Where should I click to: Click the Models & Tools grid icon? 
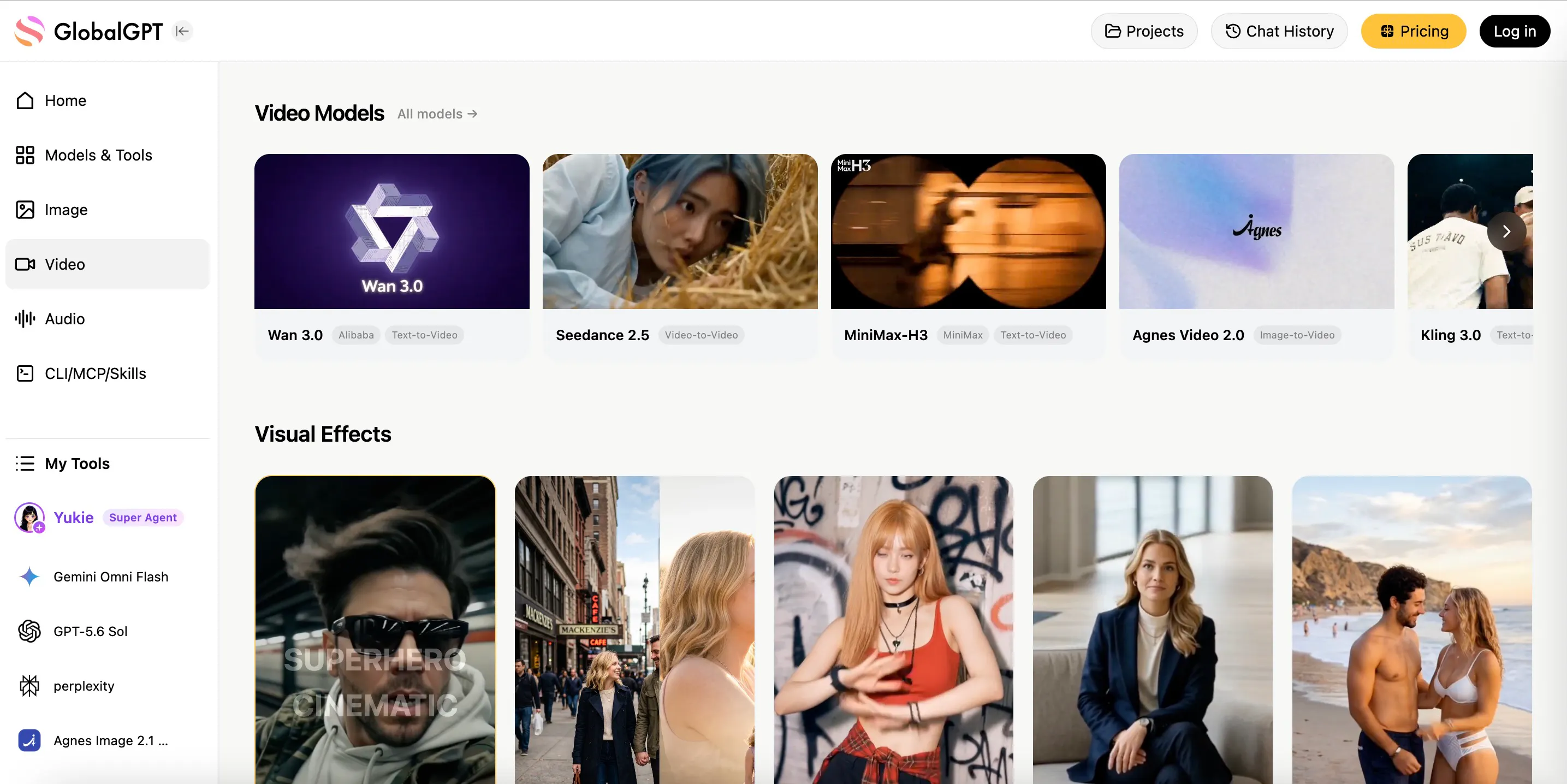click(x=25, y=155)
